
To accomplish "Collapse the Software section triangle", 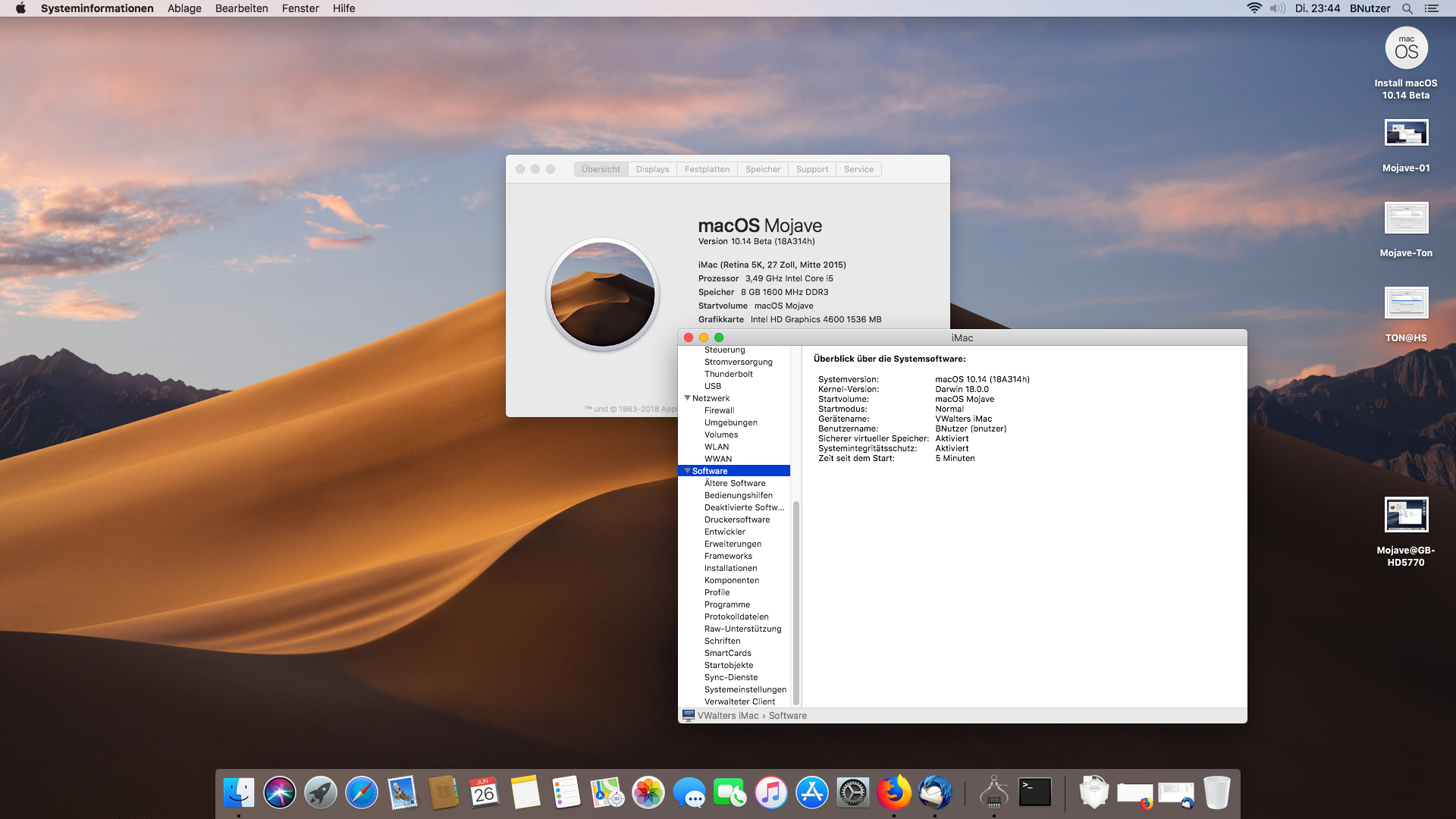I will click(x=687, y=471).
